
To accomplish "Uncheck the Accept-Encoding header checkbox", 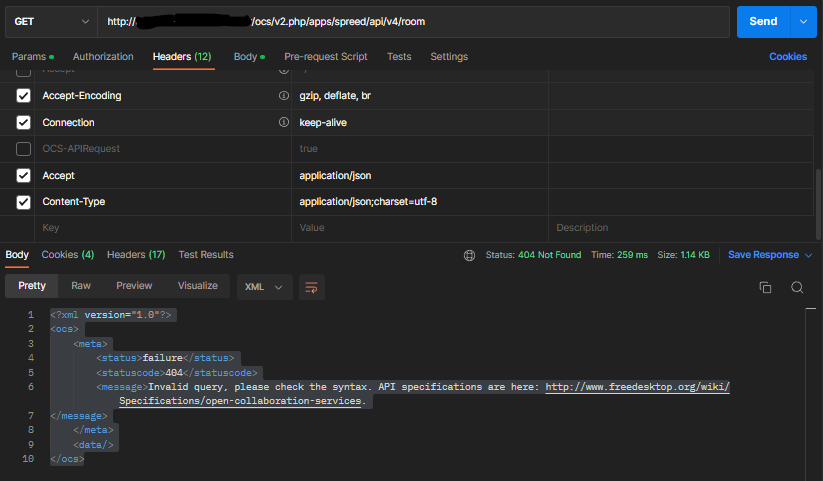I will (x=23, y=96).
